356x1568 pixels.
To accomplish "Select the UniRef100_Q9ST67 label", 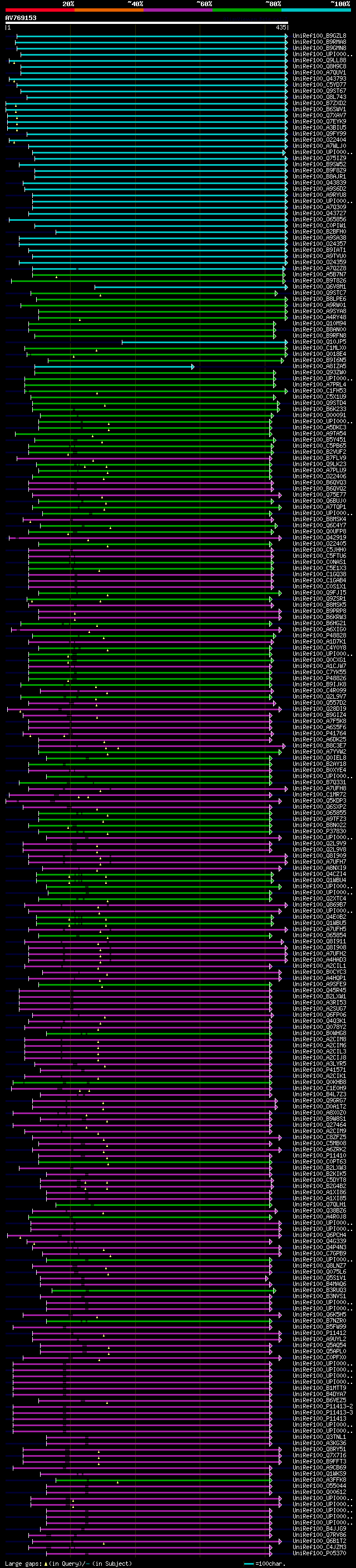I will 319,91.
